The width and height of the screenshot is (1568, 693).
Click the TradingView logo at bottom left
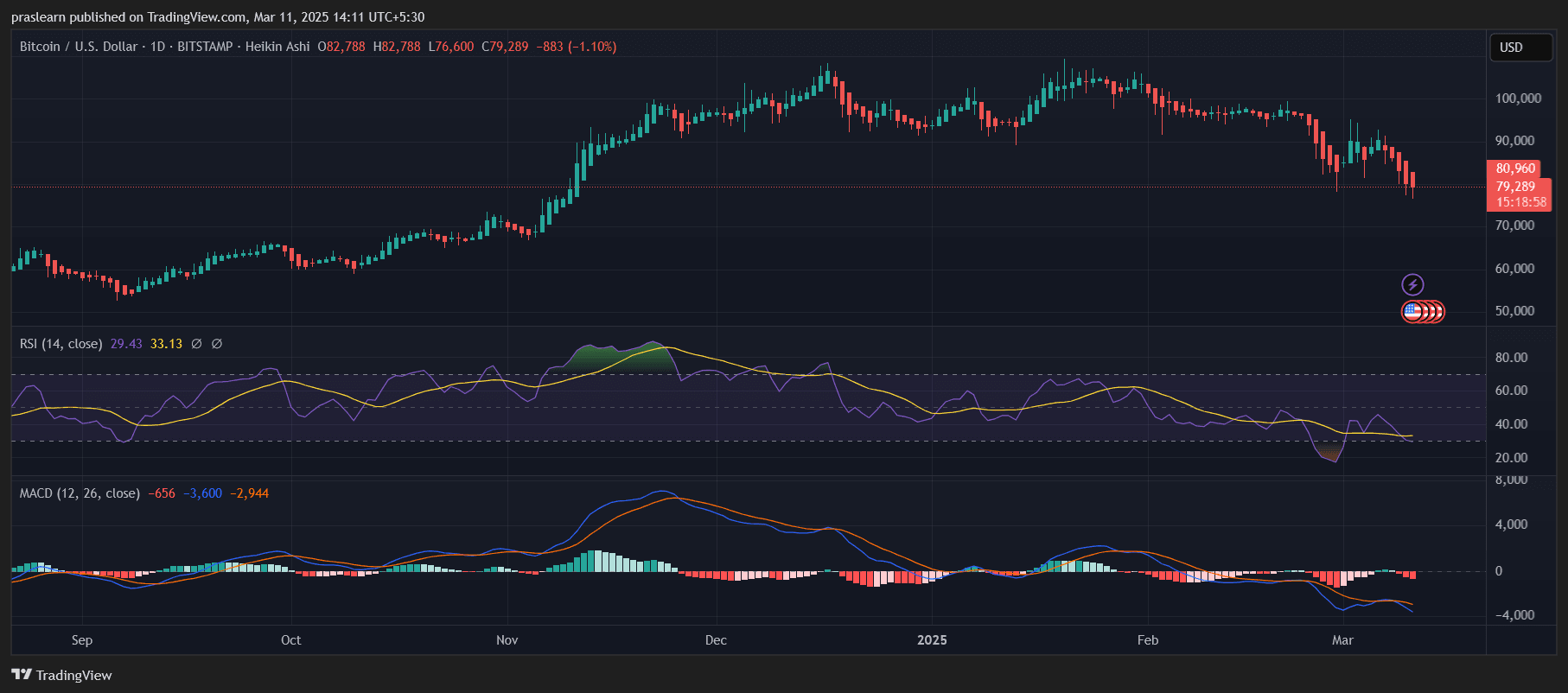(22, 675)
